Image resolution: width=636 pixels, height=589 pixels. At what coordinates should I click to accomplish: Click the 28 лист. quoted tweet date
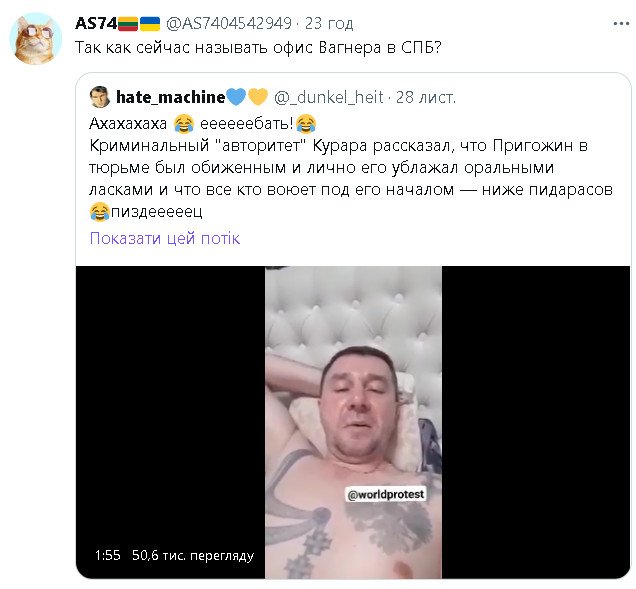coord(426,97)
